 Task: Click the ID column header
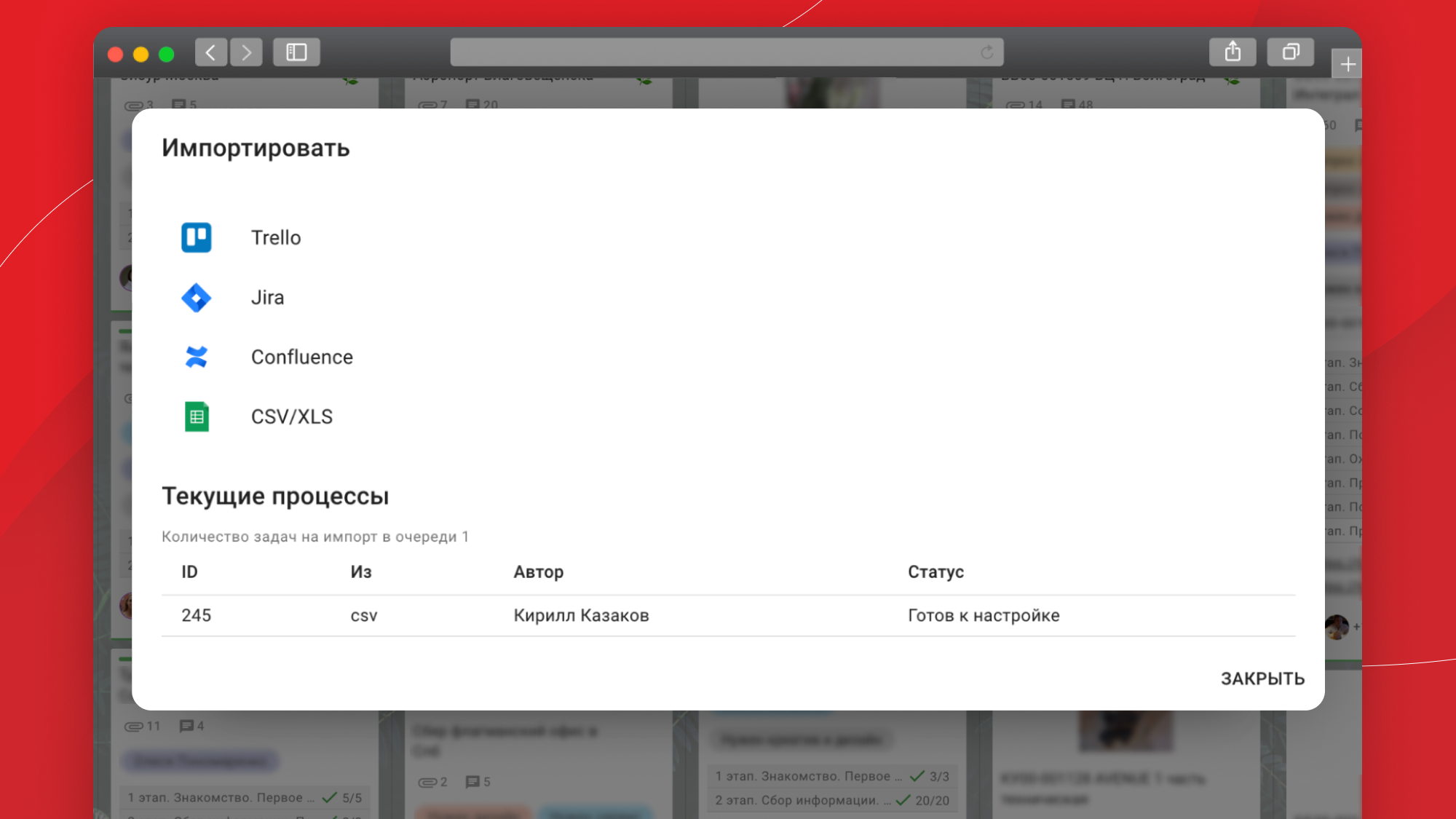(x=189, y=572)
